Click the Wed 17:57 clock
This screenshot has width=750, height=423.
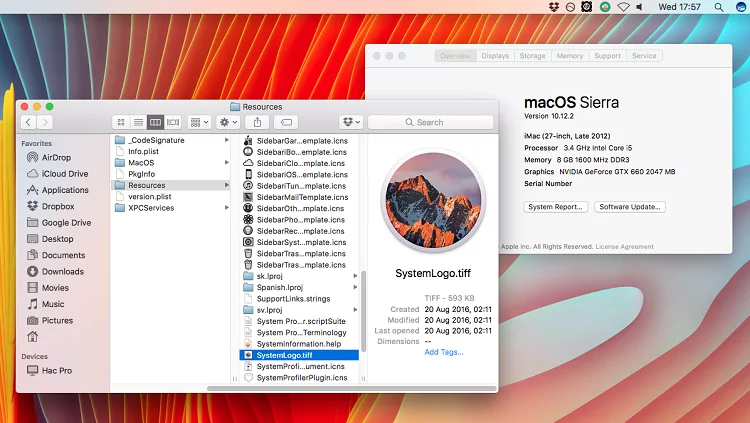tap(679, 7)
